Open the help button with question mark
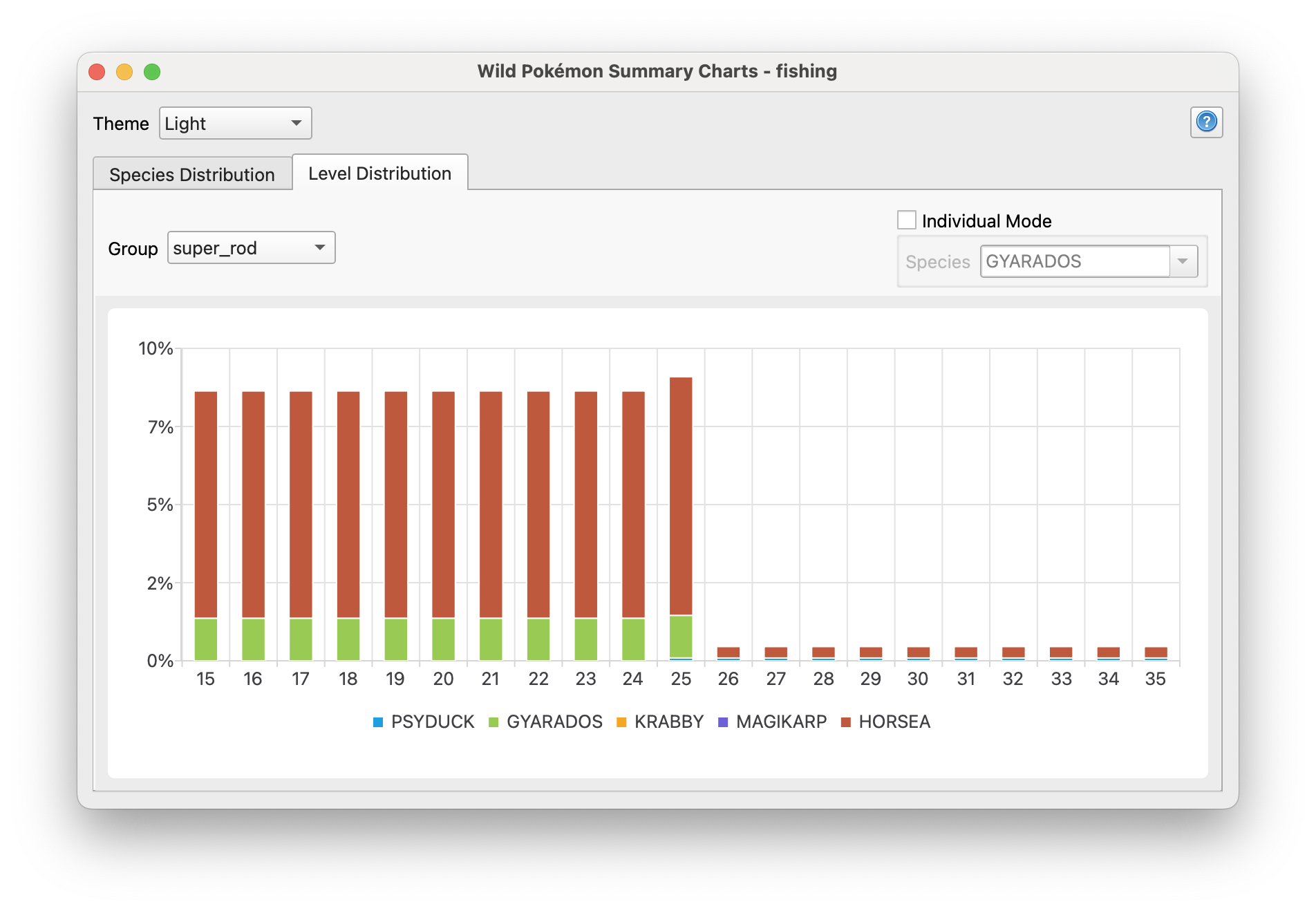This screenshot has width=1316, height=911. 1206,122
